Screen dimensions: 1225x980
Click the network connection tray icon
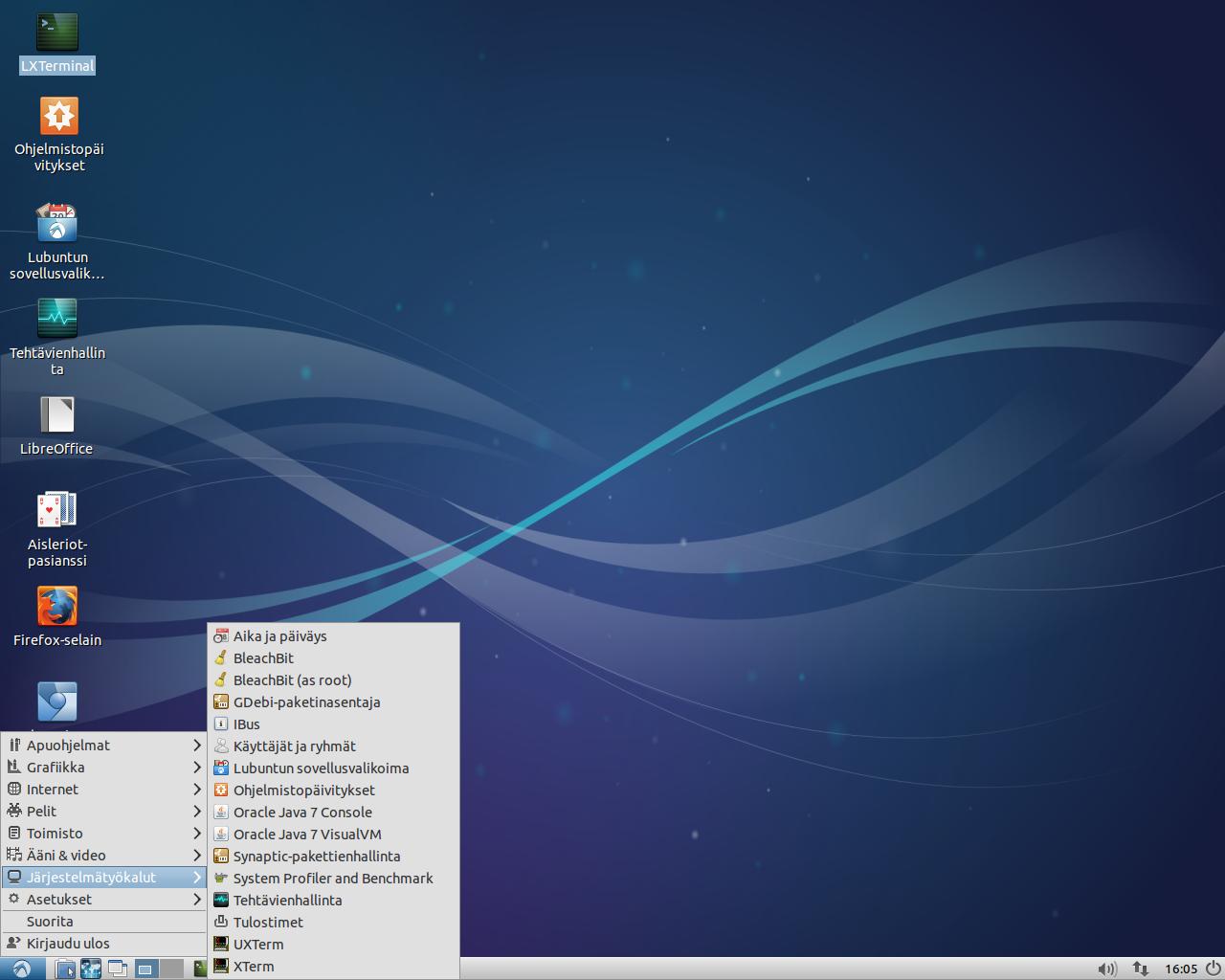pos(1140,969)
